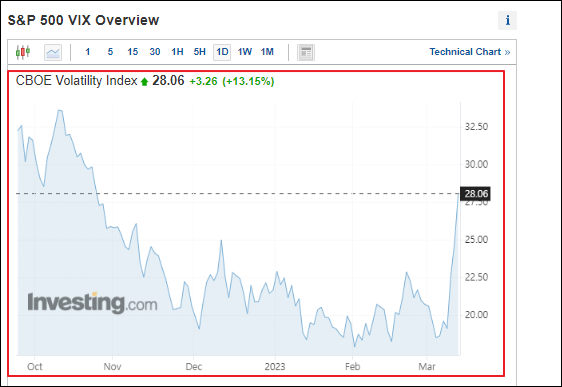This screenshot has width=562, height=387.
Task: Select the 30 minute interval
Action: (x=155, y=52)
